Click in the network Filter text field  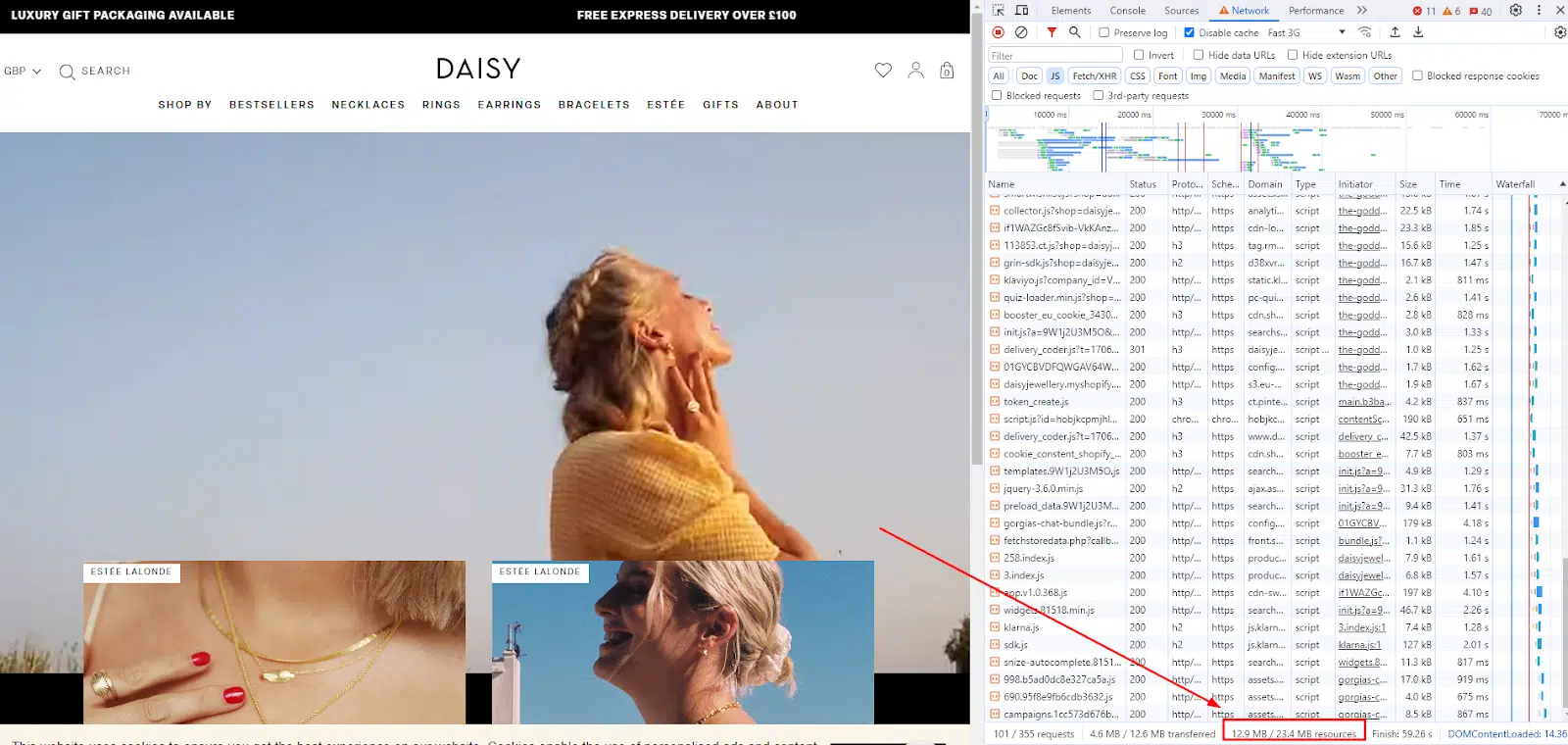coord(1055,55)
